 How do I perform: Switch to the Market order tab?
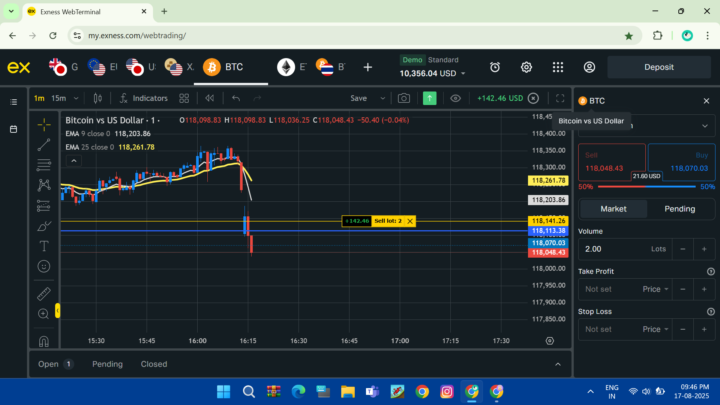pyautogui.click(x=613, y=209)
